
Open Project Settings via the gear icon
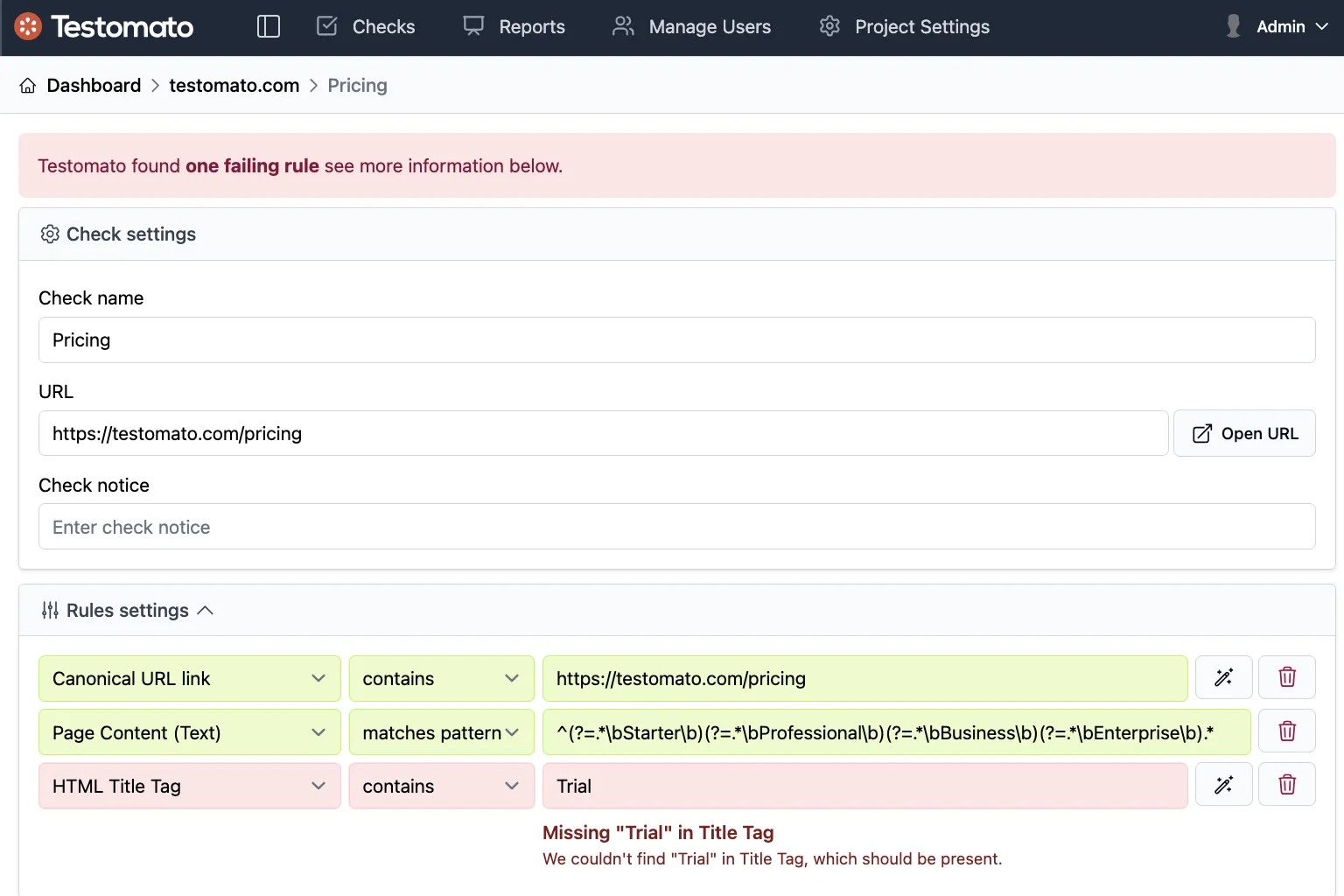coord(829,26)
